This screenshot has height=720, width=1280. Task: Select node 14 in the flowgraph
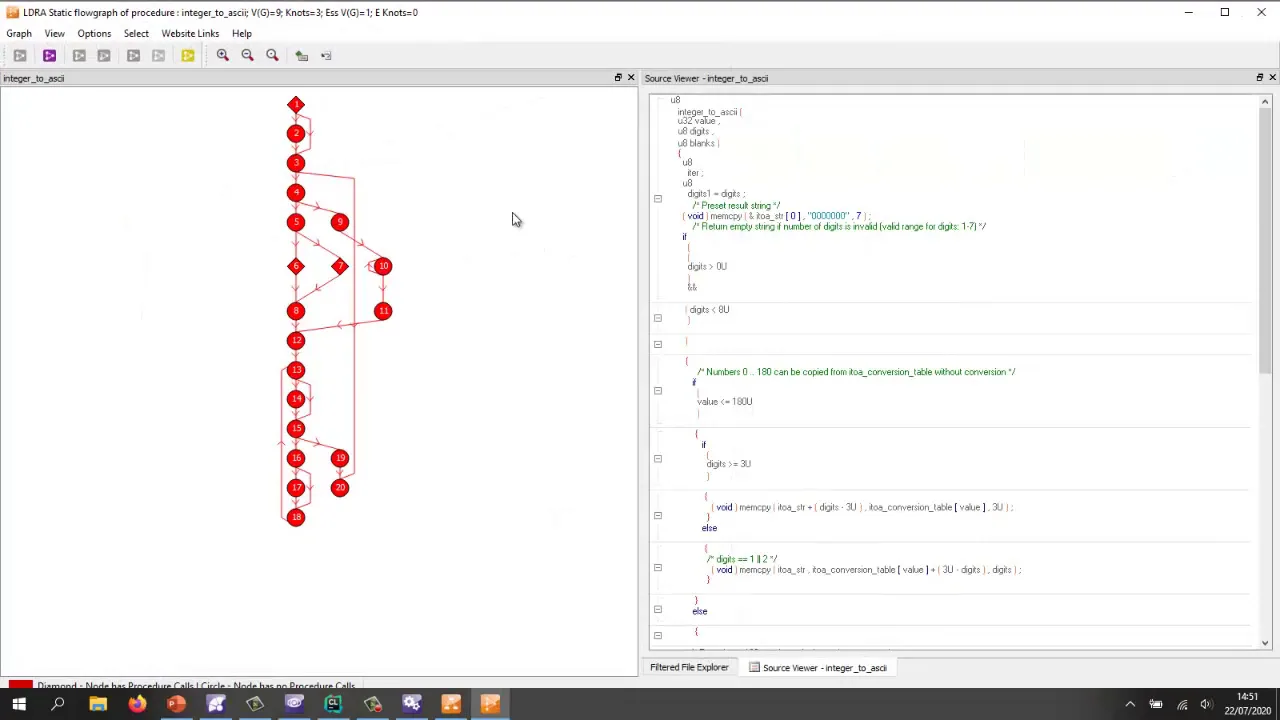click(295, 399)
